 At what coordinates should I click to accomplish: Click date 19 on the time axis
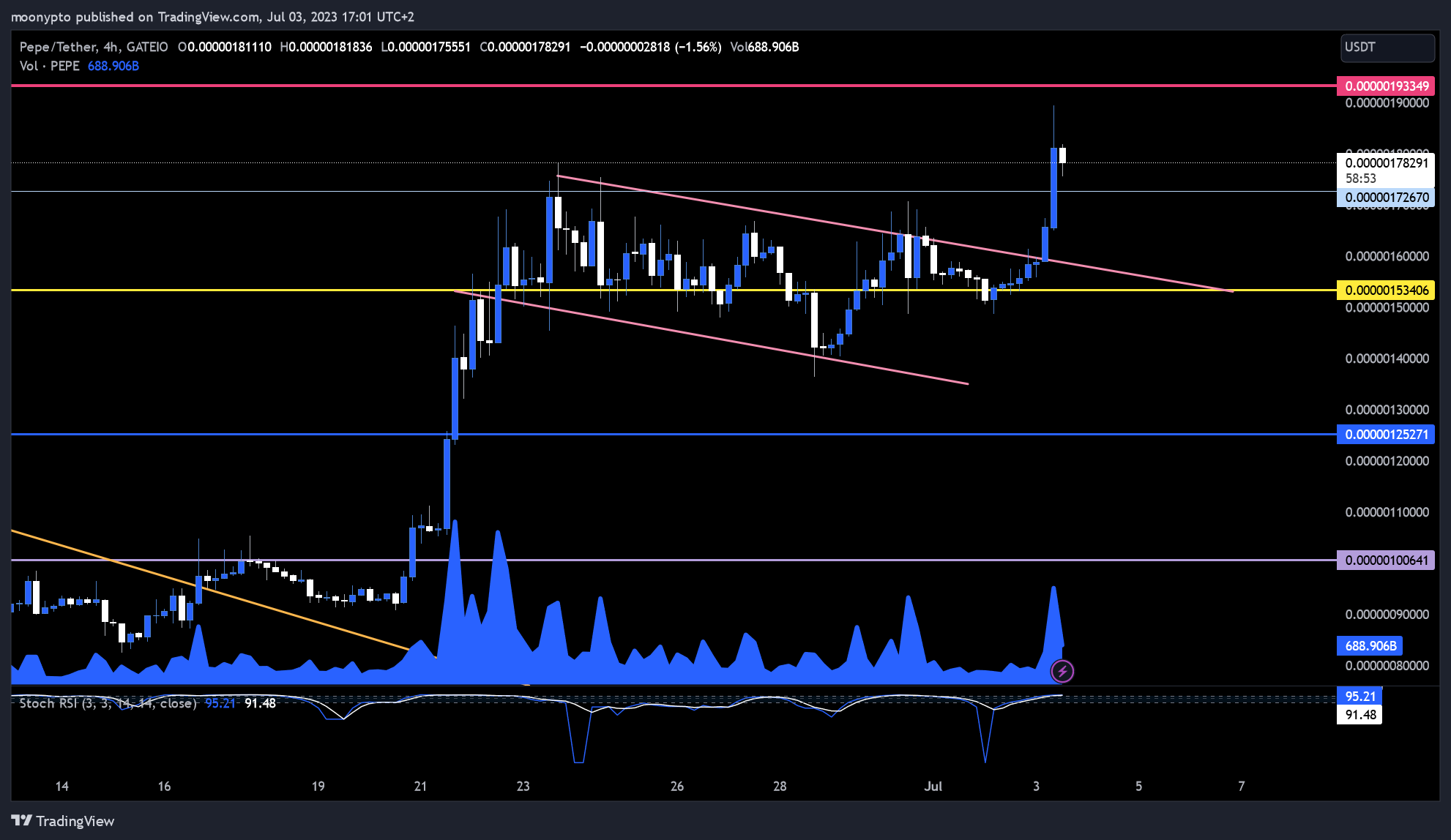click(318, 787)
